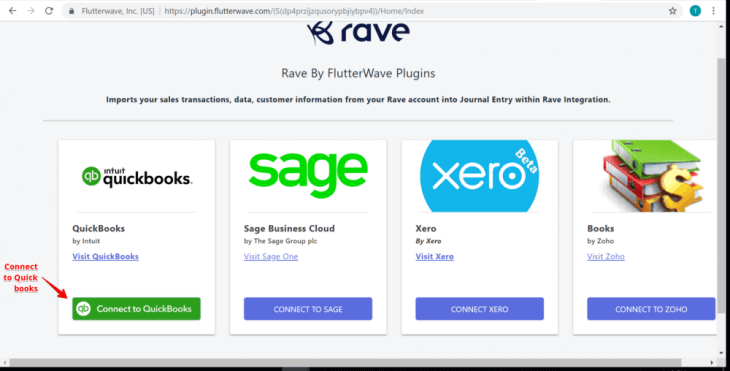Click 'by Intuit' text
The height and width of the screenshot is (371, 730).
pos(86,241)
